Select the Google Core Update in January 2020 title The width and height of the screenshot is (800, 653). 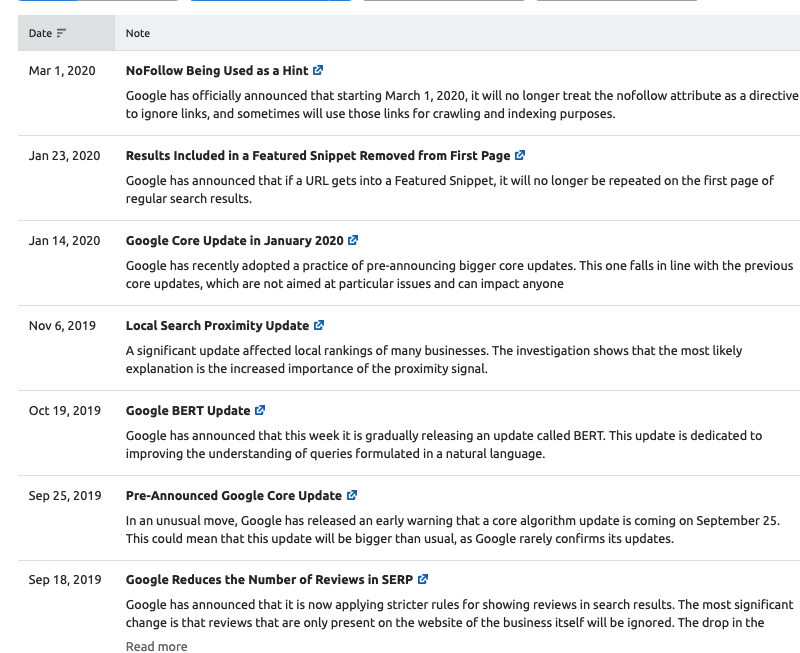tap(234, 241)
